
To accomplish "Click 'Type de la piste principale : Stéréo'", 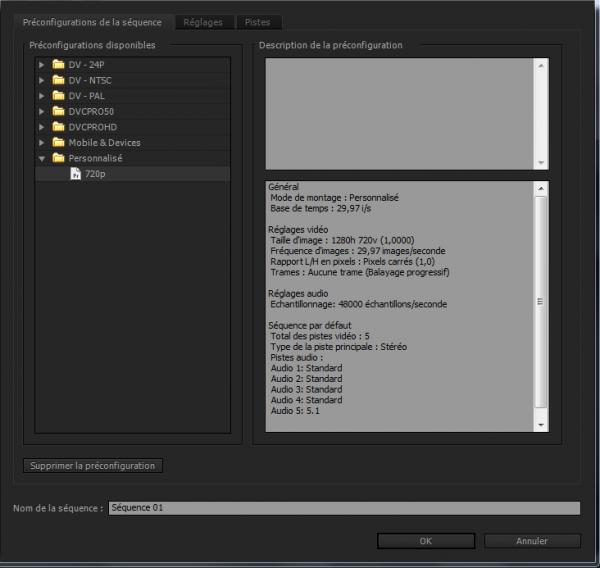I will (x=339, y=347).
